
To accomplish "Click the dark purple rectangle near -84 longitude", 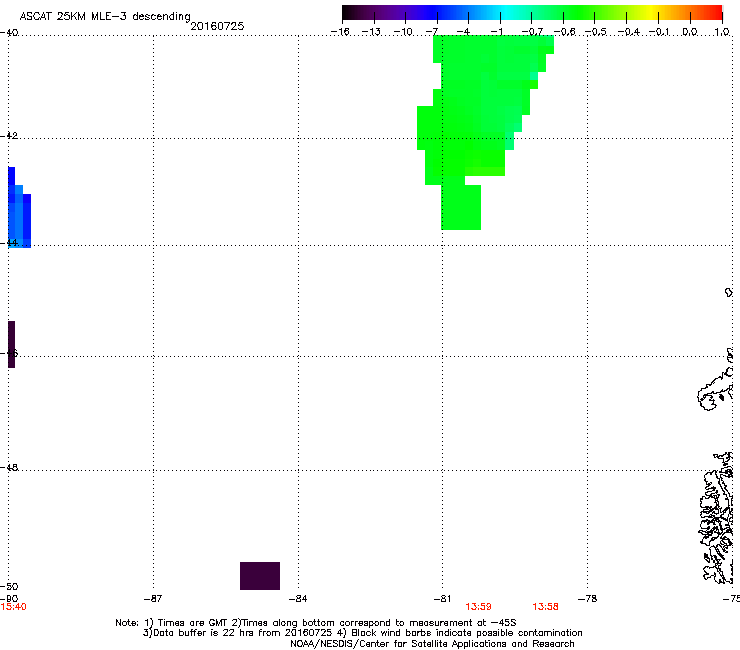I will point(260,576).
